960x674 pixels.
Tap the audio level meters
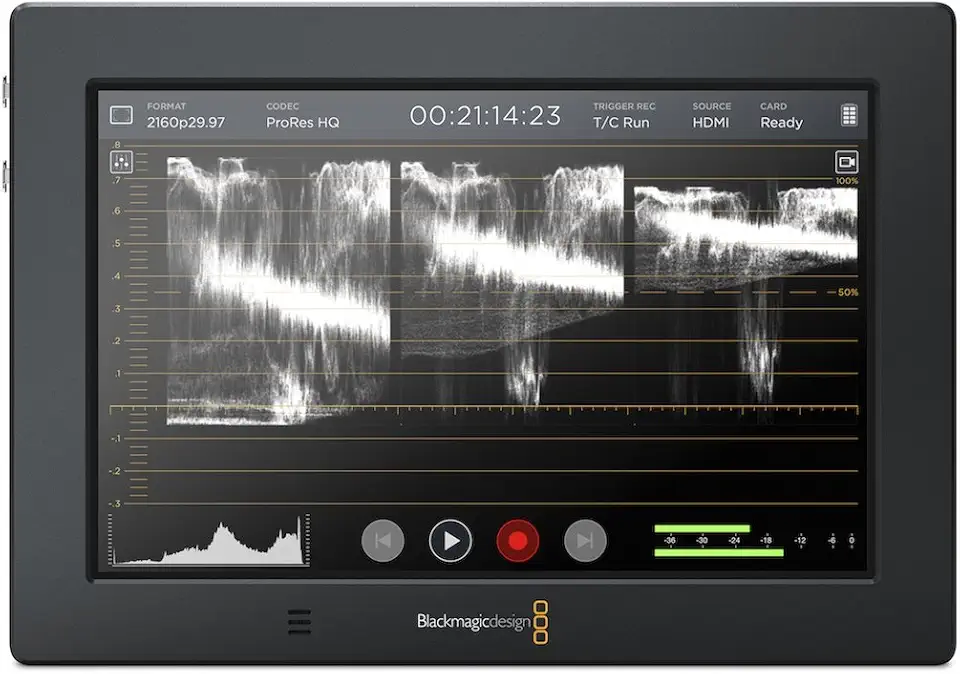point(754,541)
